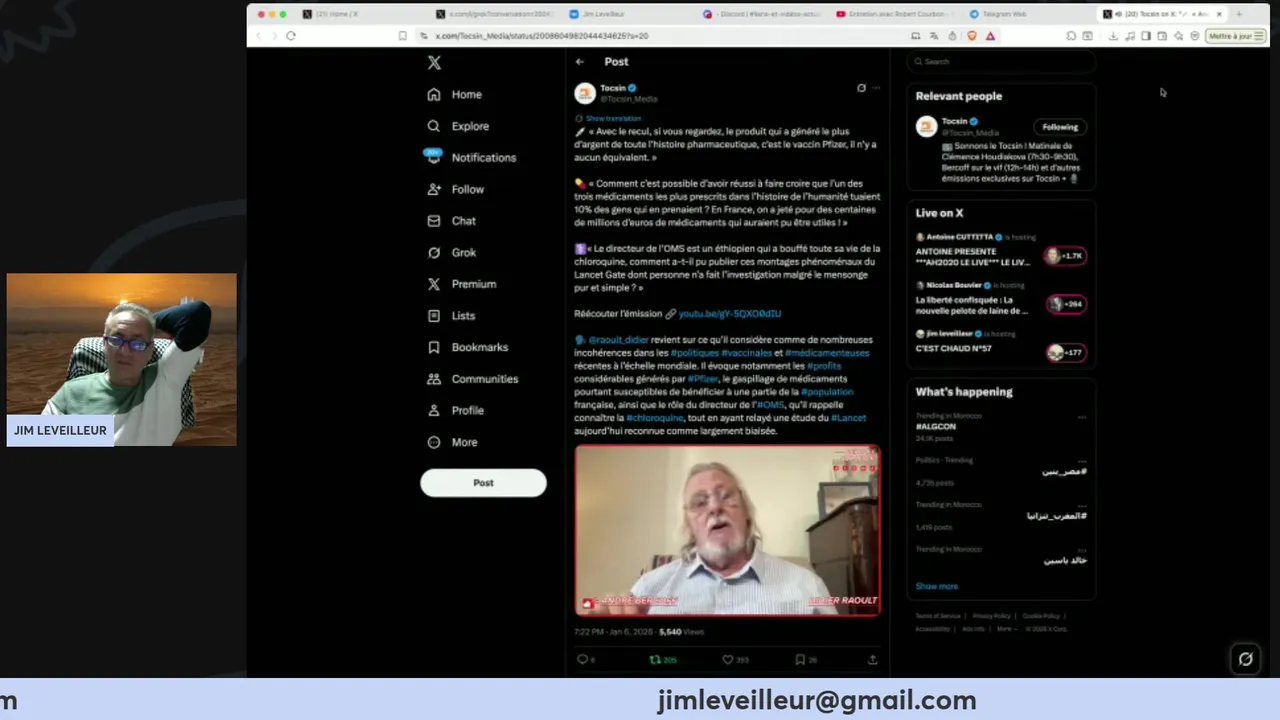Open Terms of Service footer link

point(938,616)
